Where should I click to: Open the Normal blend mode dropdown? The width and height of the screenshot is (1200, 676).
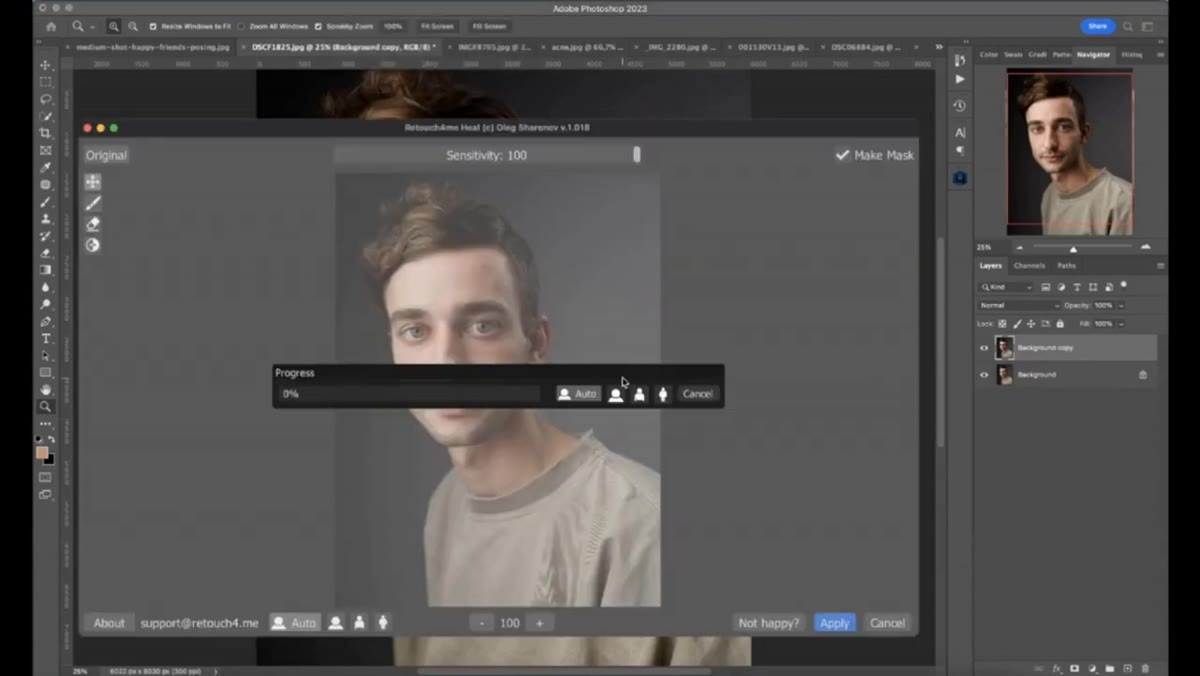[x=1019, y=305]
